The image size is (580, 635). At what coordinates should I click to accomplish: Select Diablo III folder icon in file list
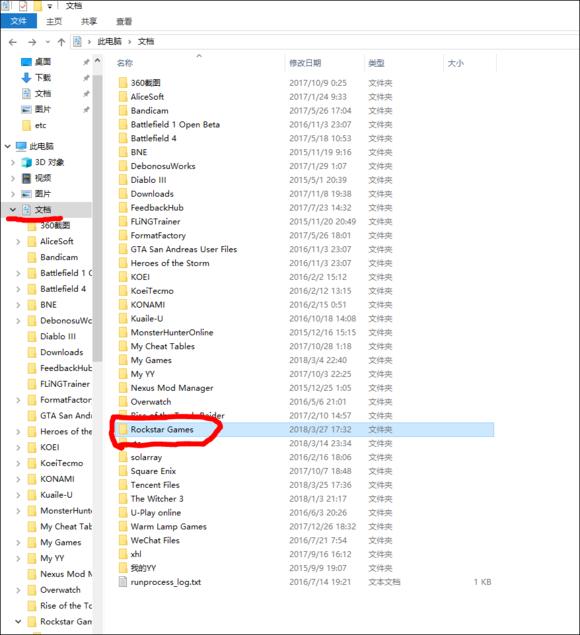(123, 180)
